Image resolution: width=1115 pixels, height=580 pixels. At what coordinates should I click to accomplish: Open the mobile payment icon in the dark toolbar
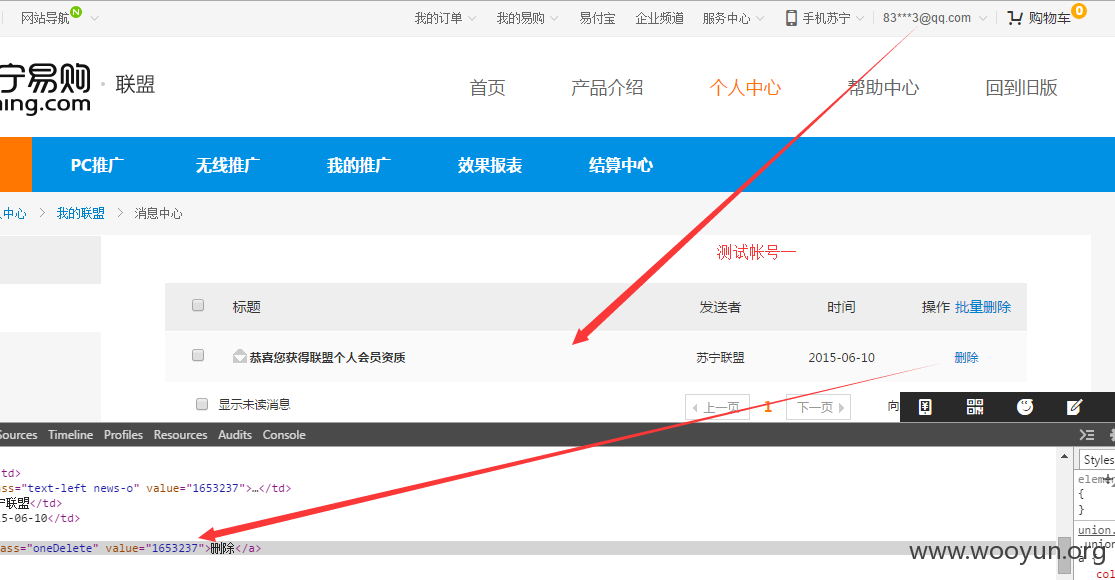[925, 407]
